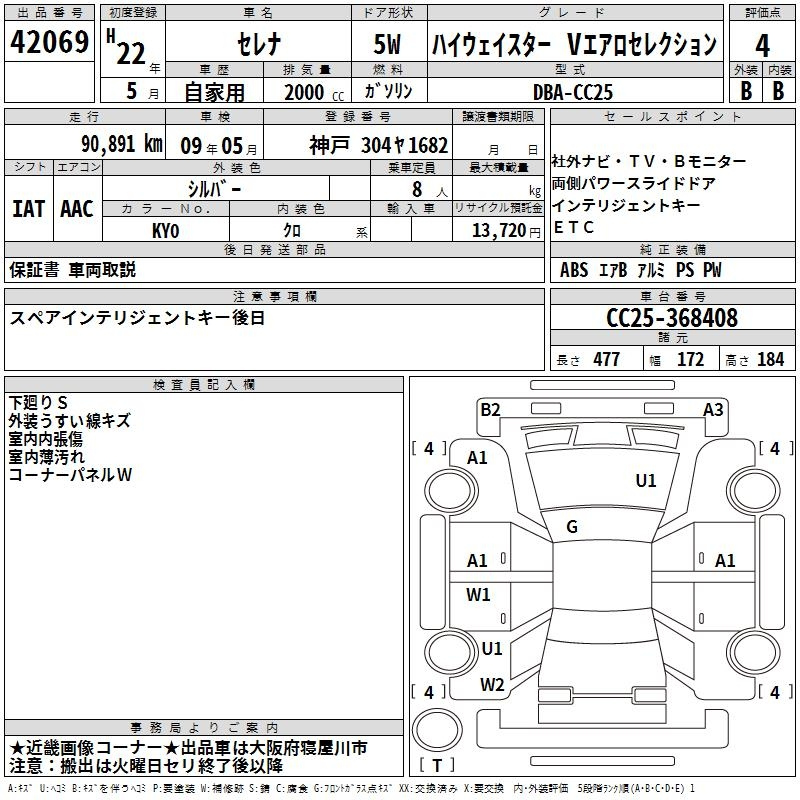800x800 pixels.
Task: Click the ABS エアB アルミ PS PW equipment line
Action: [x=640, y=270]
